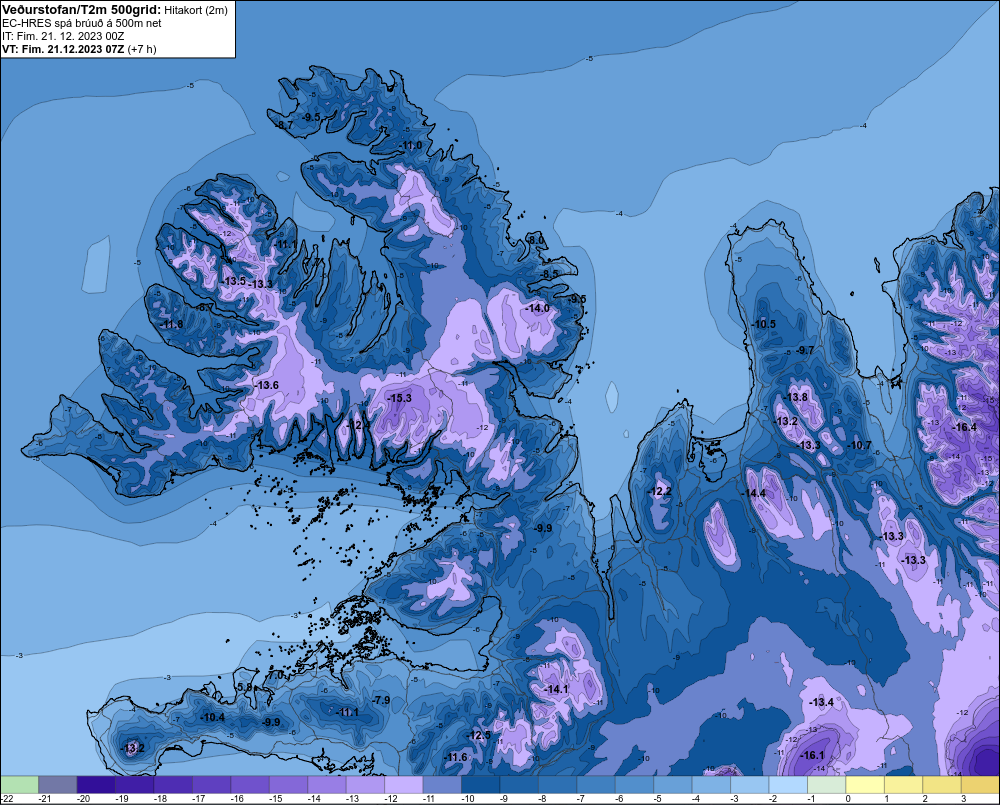Click the -8.0 temperature label on the map

(x=536, y=240)
